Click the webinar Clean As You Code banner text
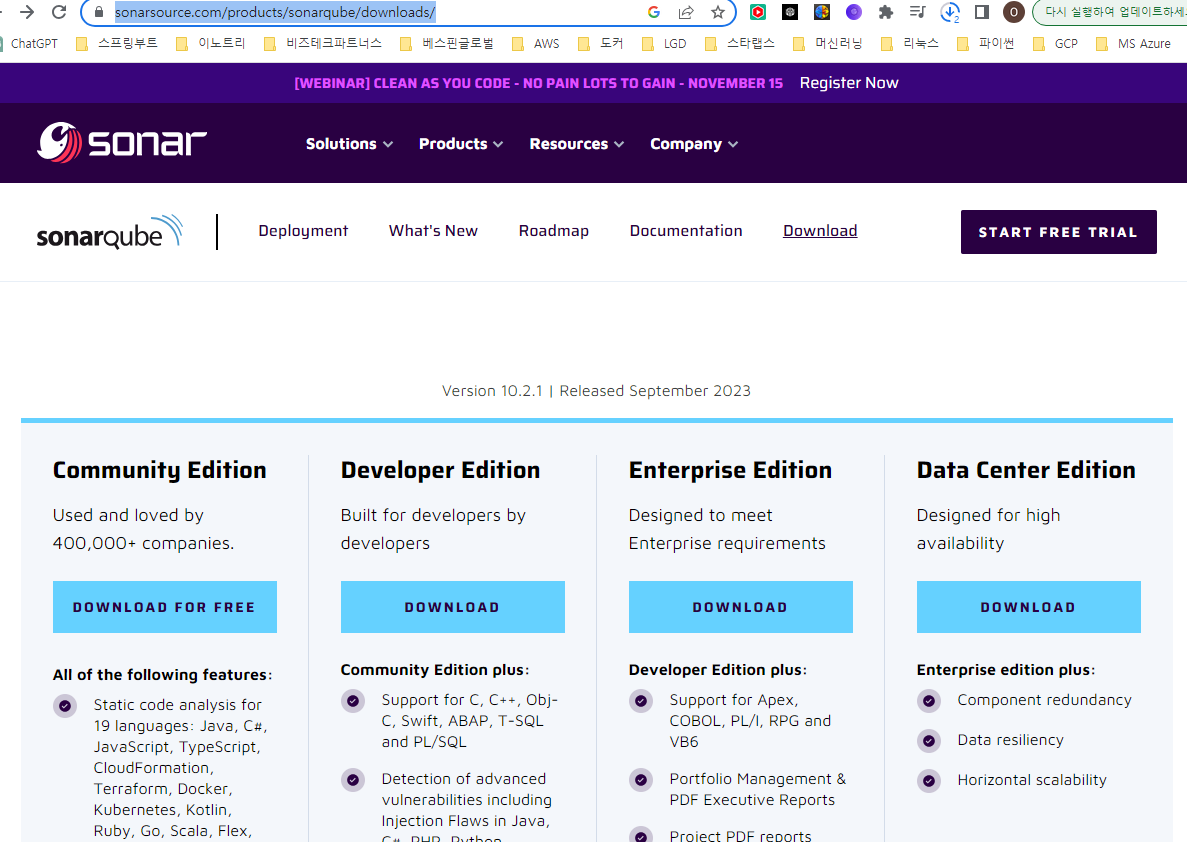Screen dimensions: 1187x842 [538, 83]
